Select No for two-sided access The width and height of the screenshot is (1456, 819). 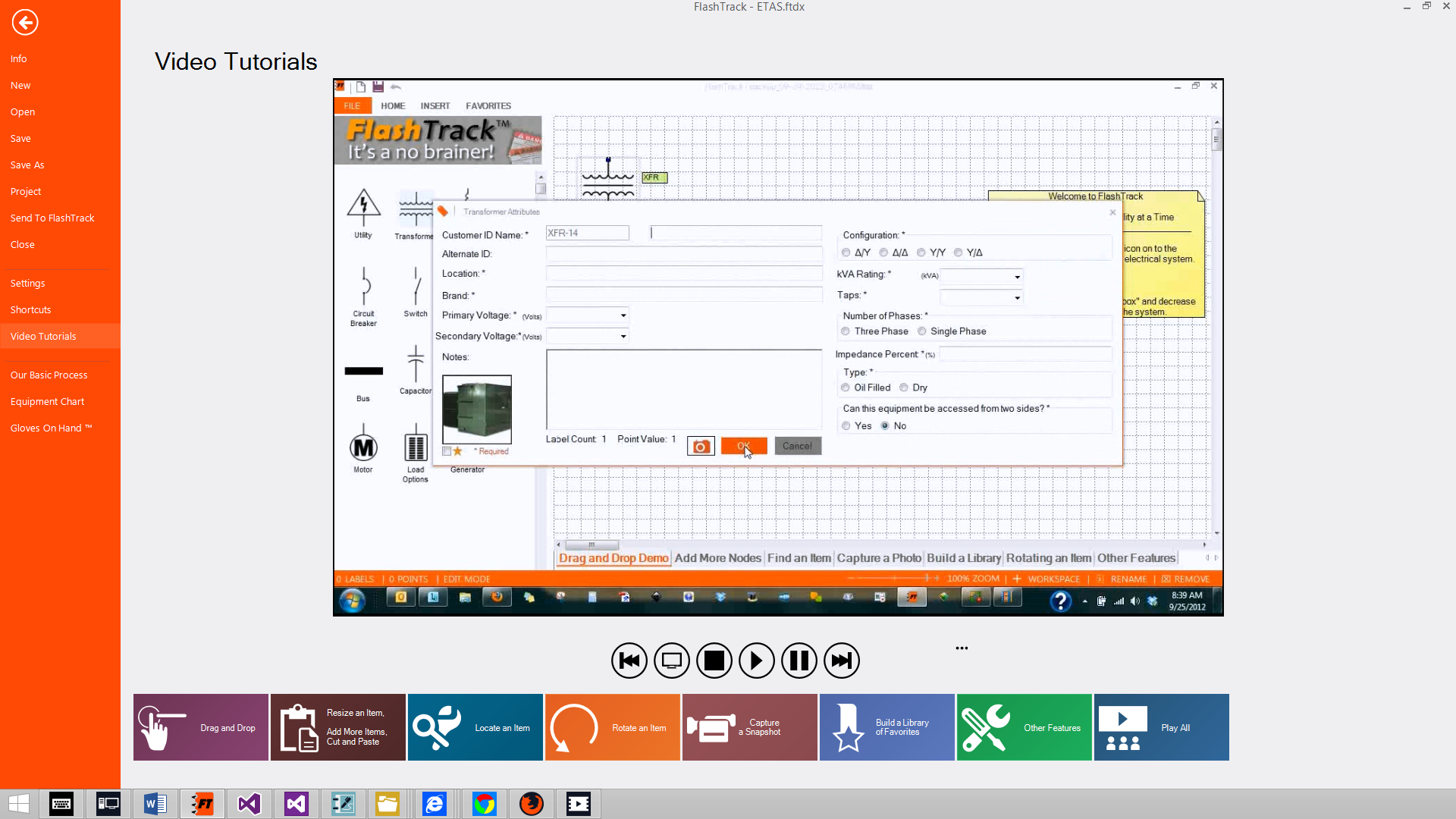tap(885, 426)
